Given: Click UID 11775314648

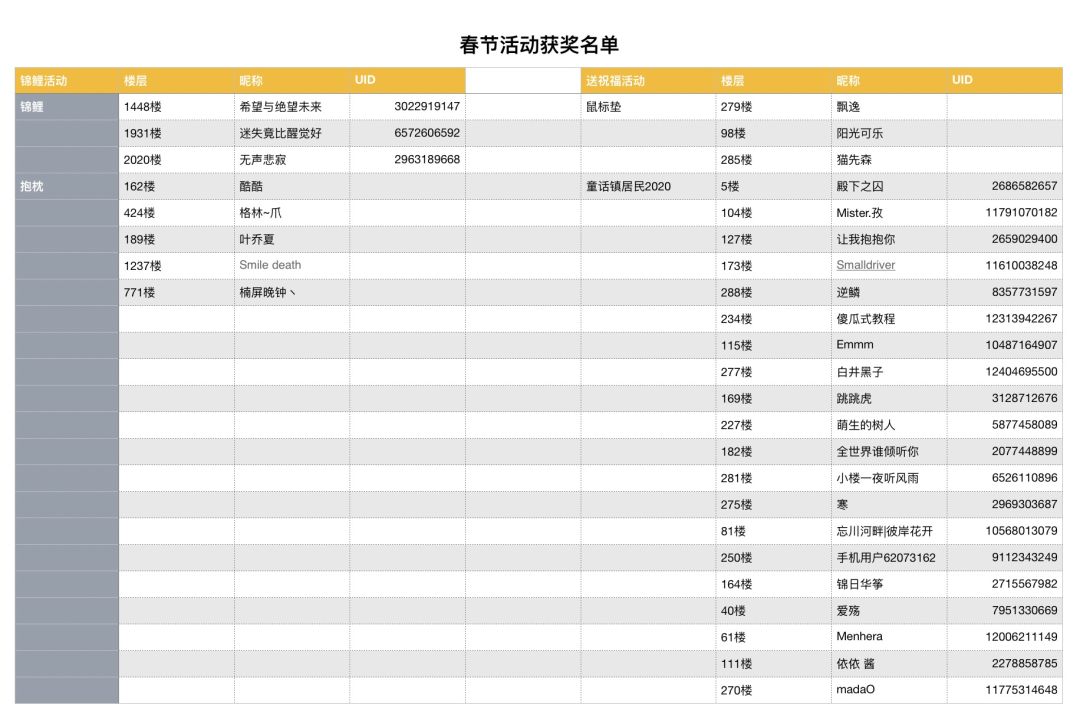Looking at the screenshot, I should [1021, 690].
